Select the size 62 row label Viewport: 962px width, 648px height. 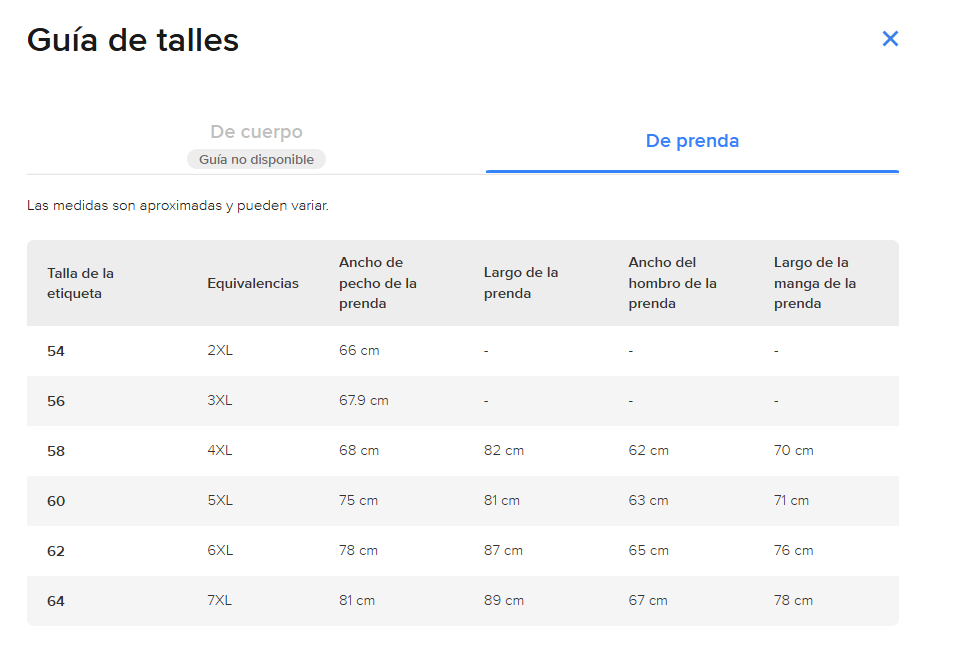pyautogui.click(x=56, y=551)
